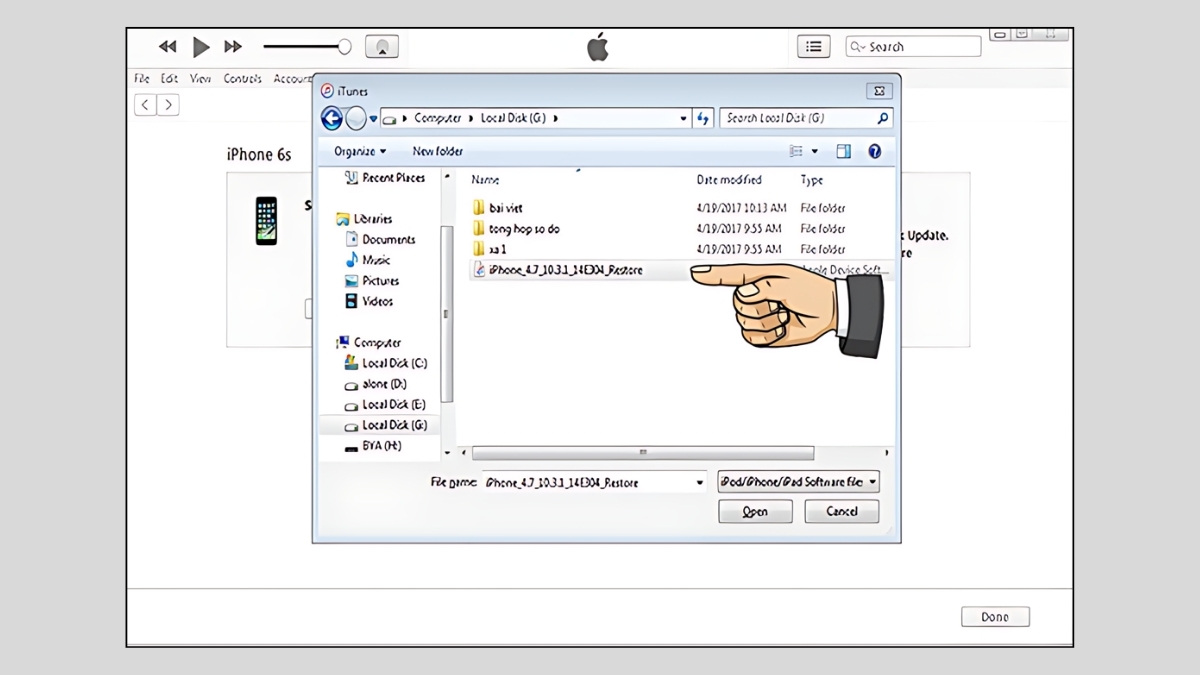This screenshot has width=1200, height=675.
Task: Open the Documents library
Action: [380, 240]
